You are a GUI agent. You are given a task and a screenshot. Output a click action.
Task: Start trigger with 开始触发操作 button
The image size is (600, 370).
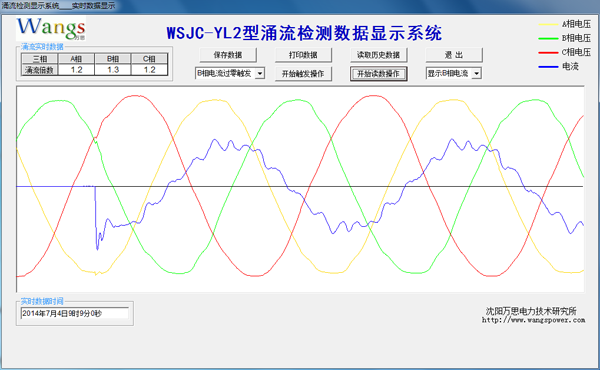coord(303,74)
